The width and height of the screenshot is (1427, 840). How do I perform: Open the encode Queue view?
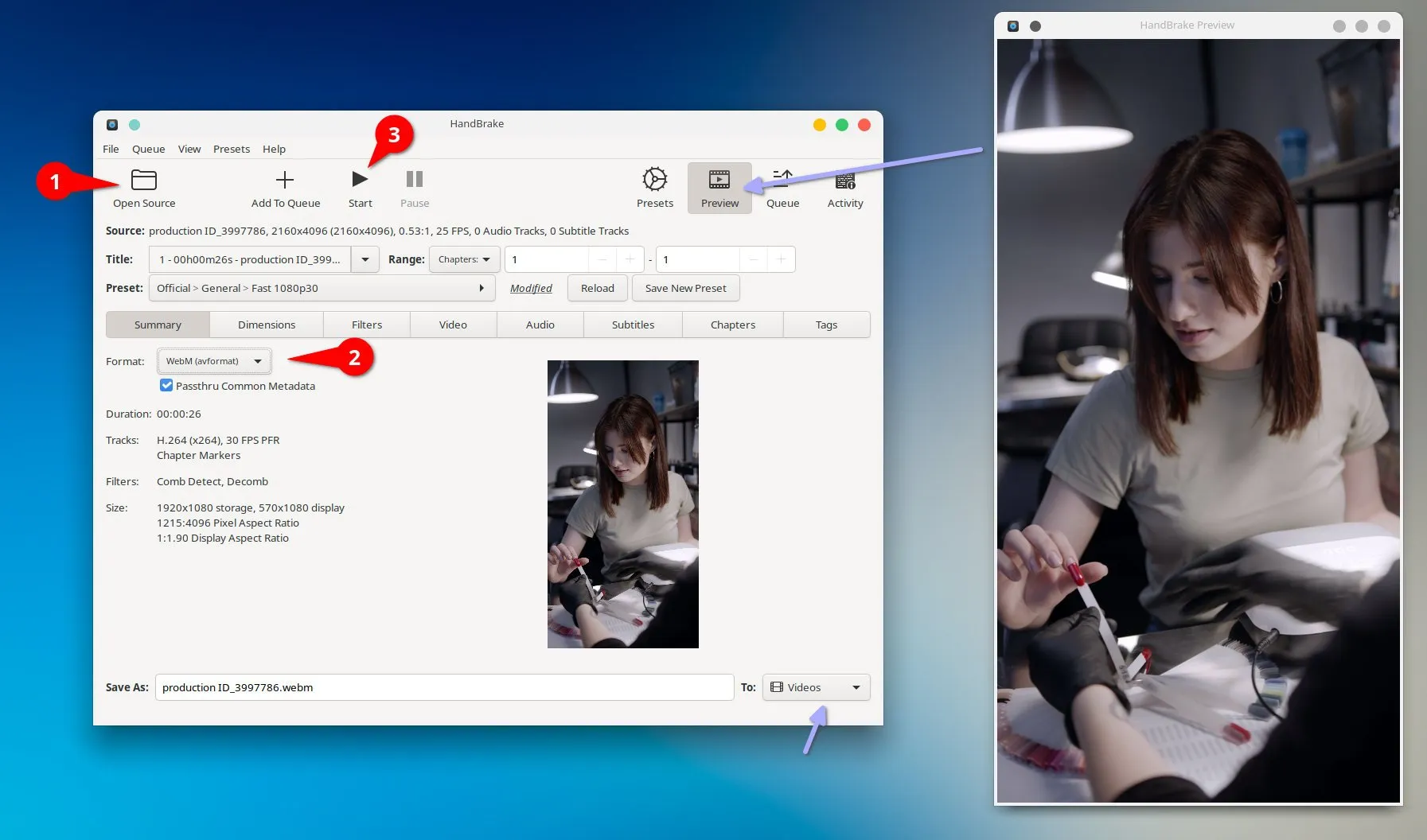782,188
